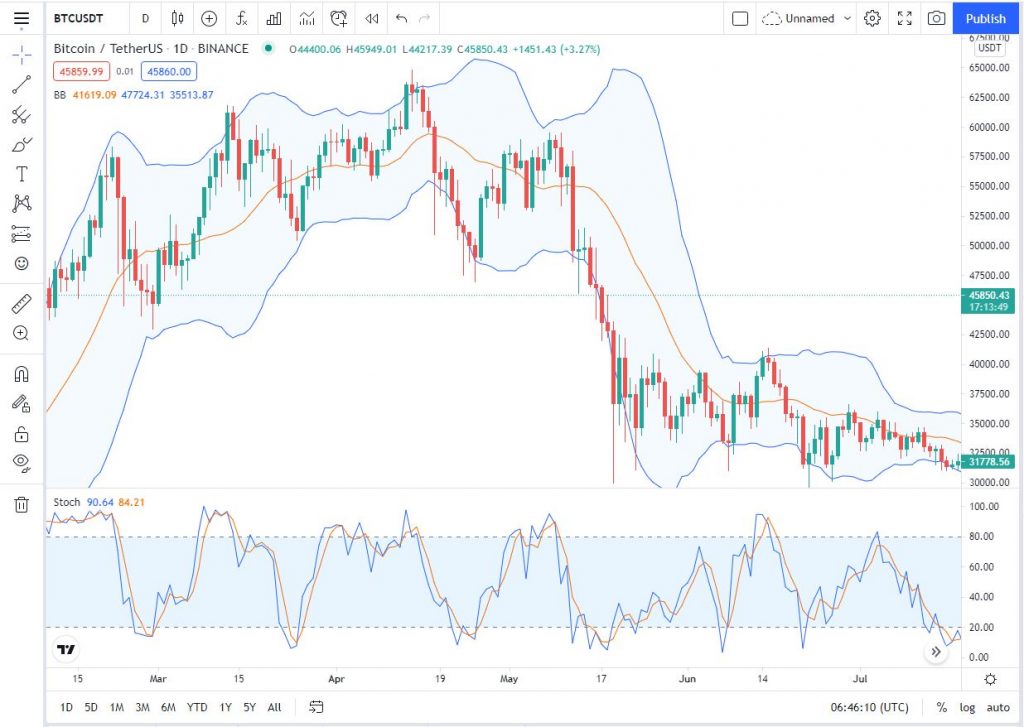Open the time axis settings gear
1024x727 pixels.
[991, 679]
